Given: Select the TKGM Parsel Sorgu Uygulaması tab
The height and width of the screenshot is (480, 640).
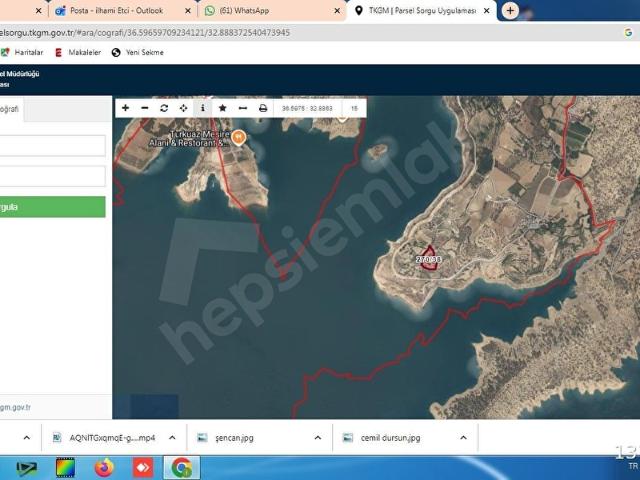Looking at the screenshot, I should coord(422,11).
